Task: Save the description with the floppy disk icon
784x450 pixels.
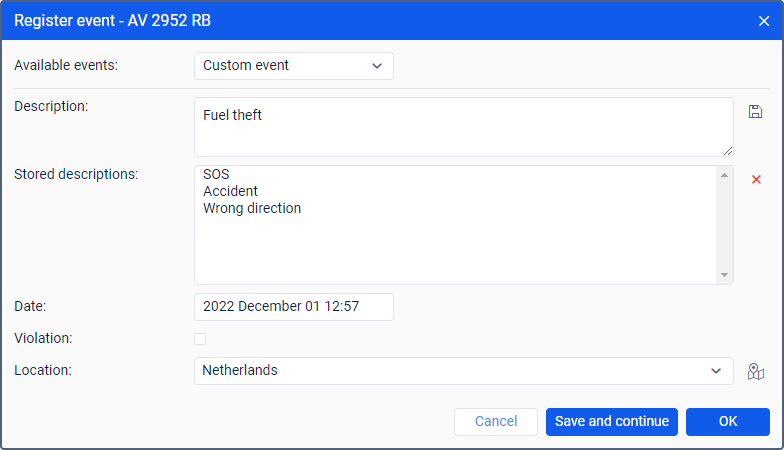Action: click(x=755, y=111)
